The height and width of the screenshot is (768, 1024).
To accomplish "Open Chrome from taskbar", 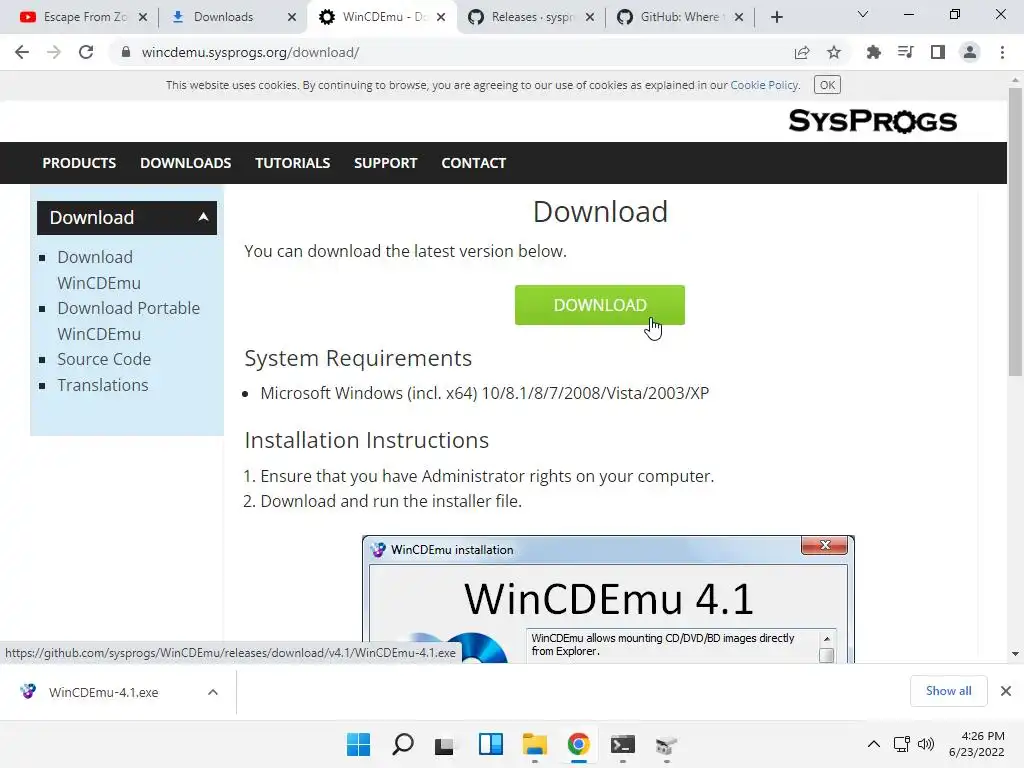I will coord(579,744).
